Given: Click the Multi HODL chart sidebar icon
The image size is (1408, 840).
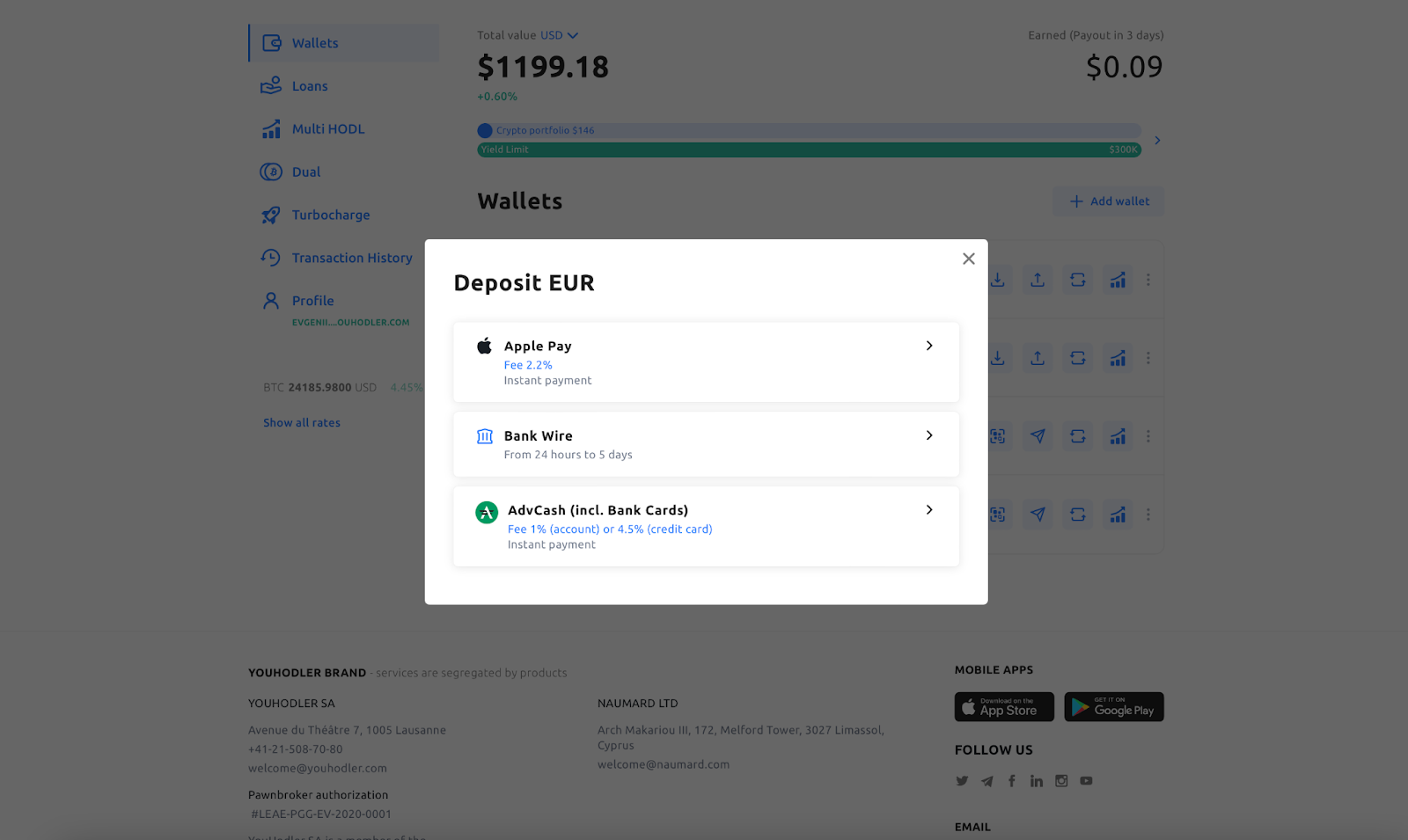Looking at the screenshot, I should pos(271,128).
